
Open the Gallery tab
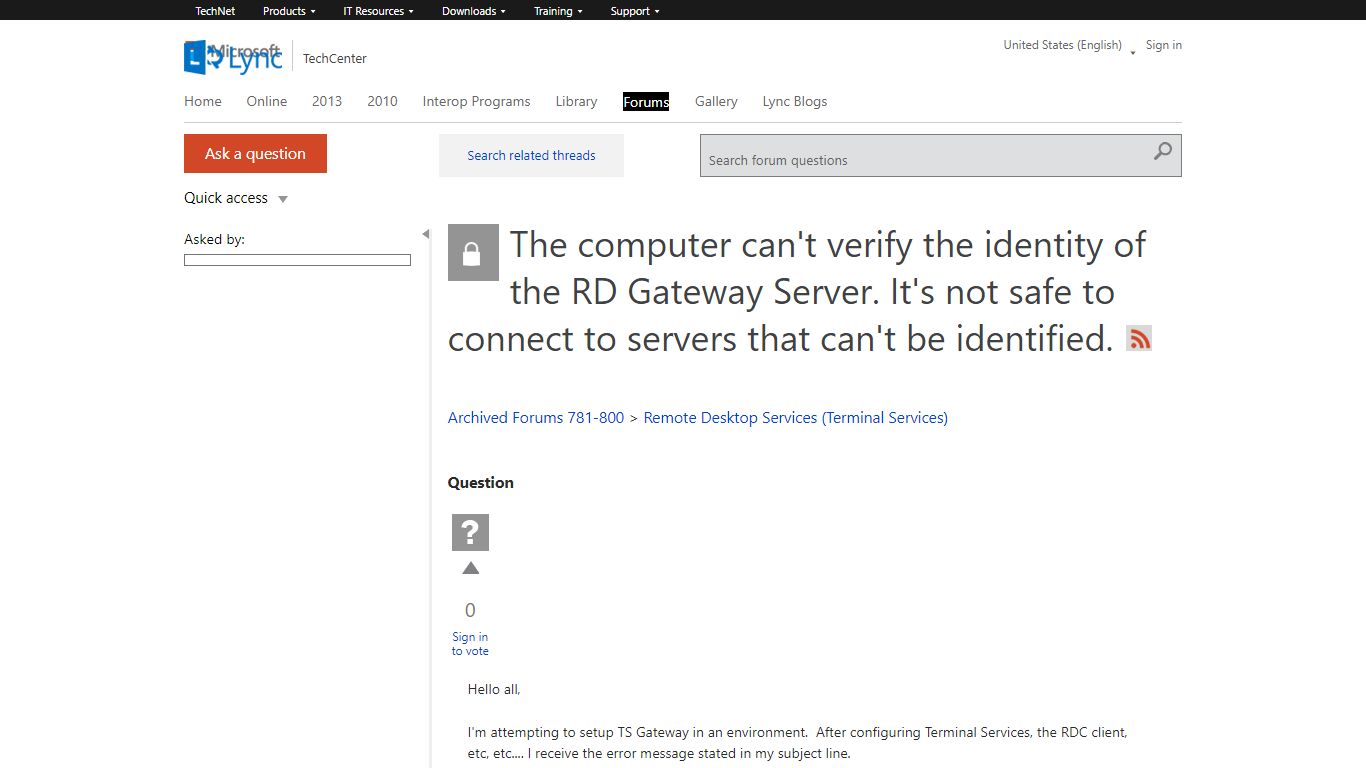[716, 101]
